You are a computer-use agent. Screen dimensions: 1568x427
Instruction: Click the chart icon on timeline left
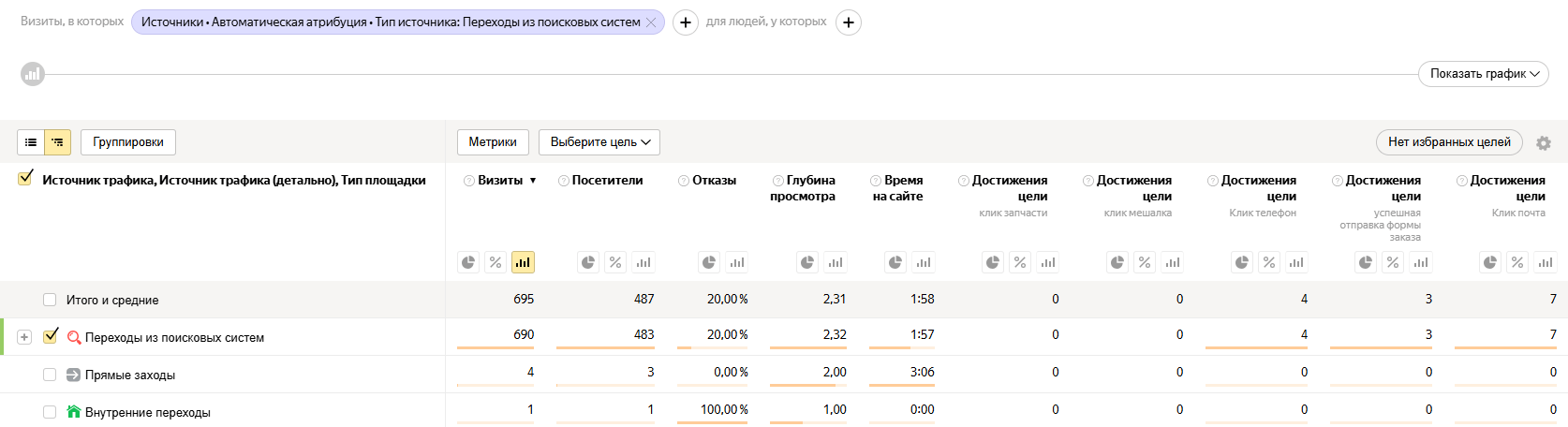tap(33, 73)
